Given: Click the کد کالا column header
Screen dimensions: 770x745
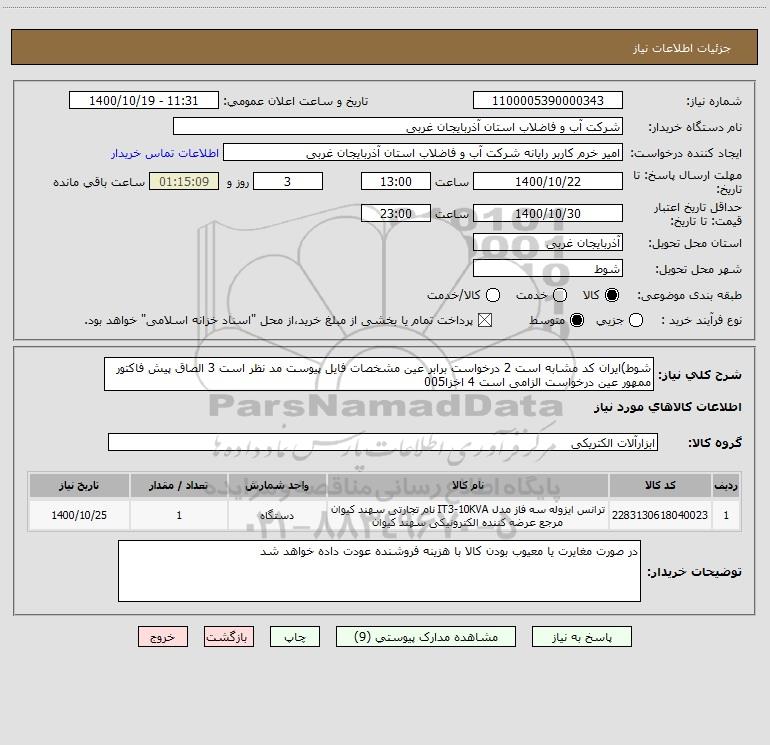Looking at the screenshot, I should pos(660,485).
